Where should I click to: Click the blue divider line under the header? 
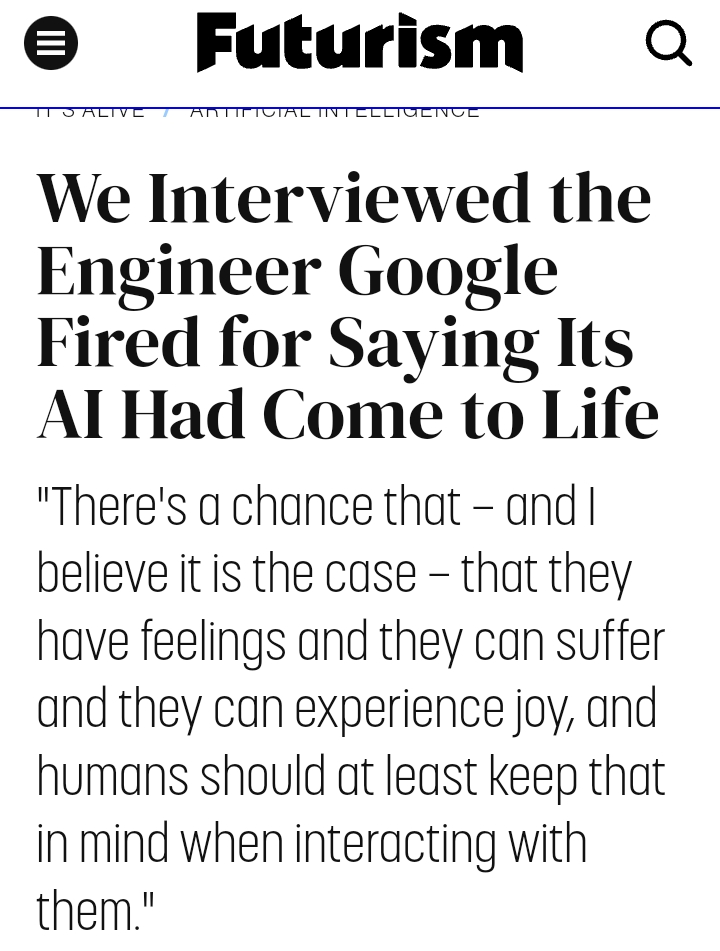coord(360,107)
